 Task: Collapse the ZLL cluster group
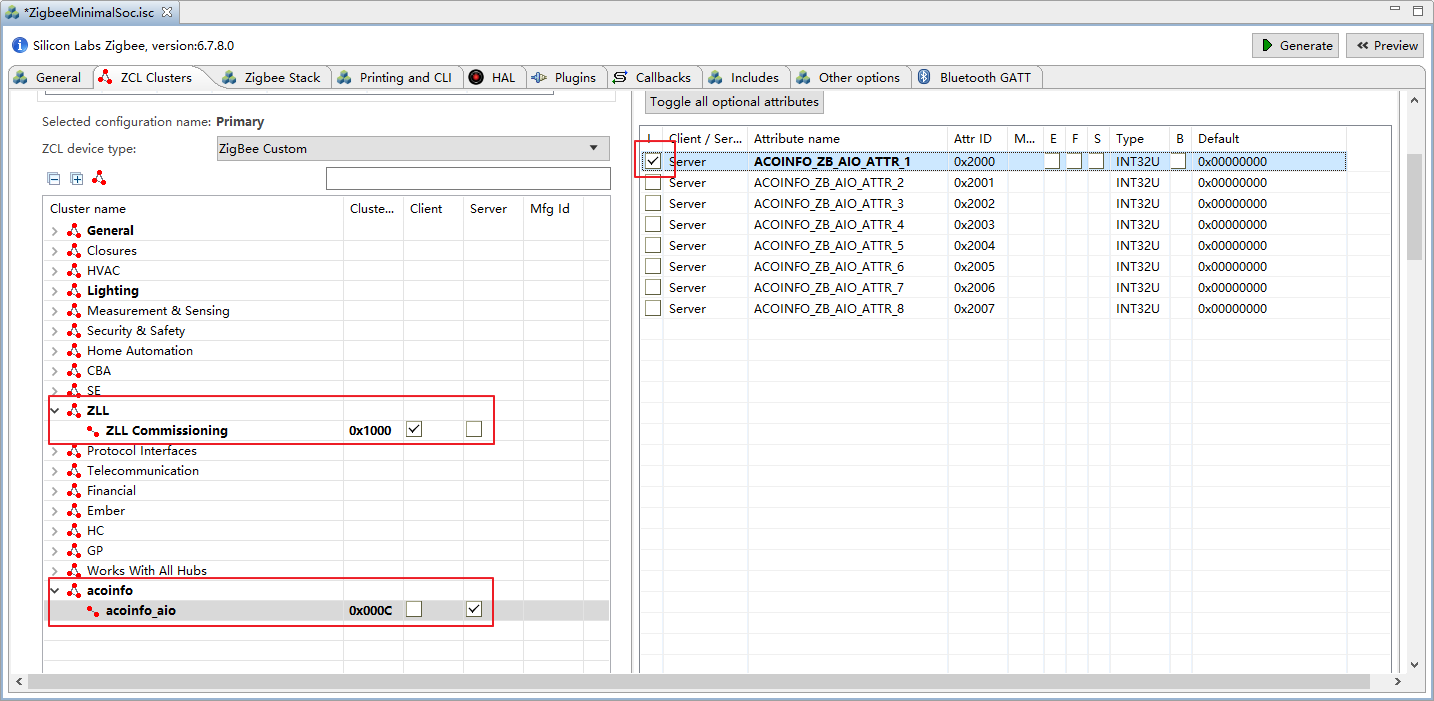coord(54,411)
